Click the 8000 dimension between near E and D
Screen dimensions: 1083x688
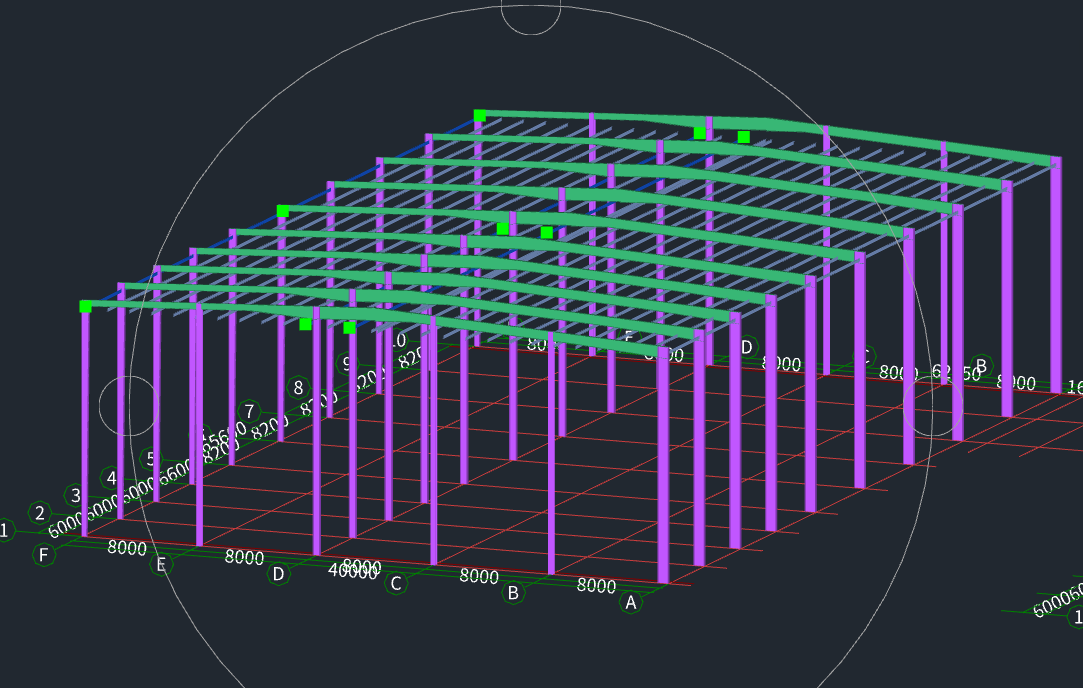click(x=245, y=557)
